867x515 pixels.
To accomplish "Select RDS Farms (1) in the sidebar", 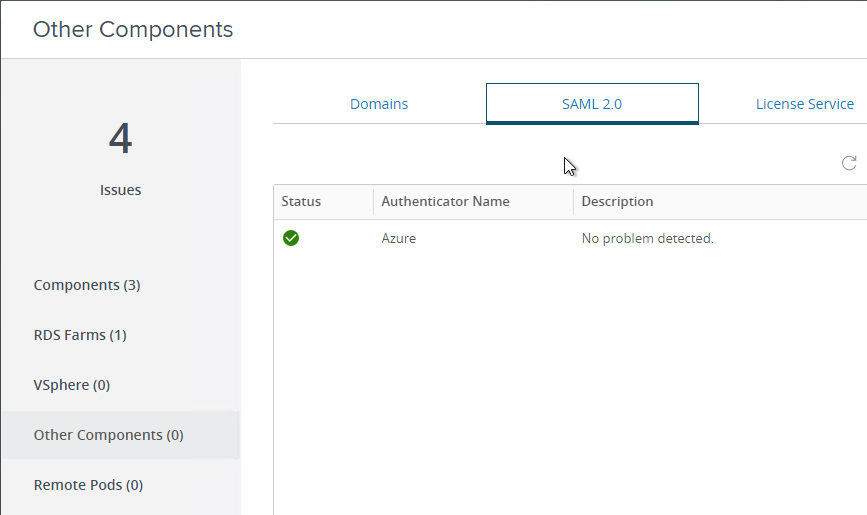I will pos(80,335).
